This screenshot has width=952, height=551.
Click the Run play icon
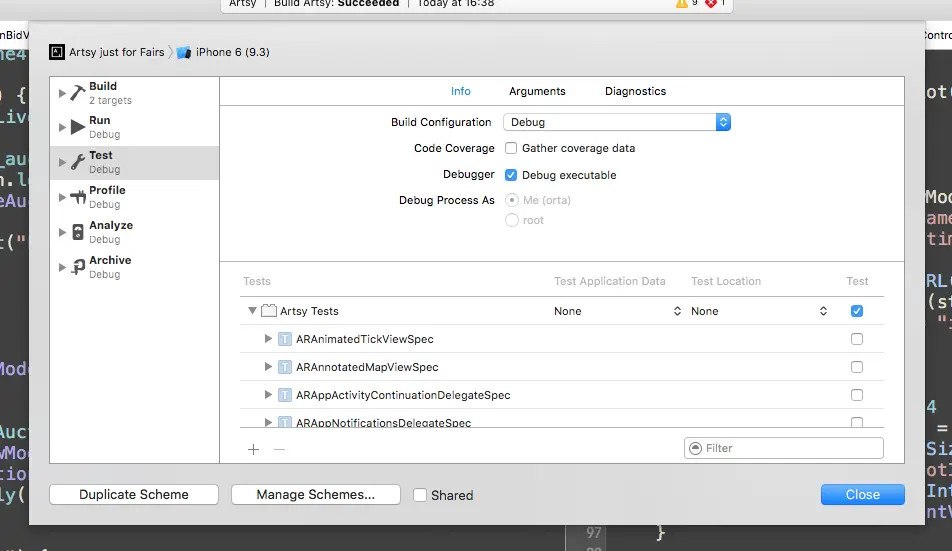[x=78, y=127]
